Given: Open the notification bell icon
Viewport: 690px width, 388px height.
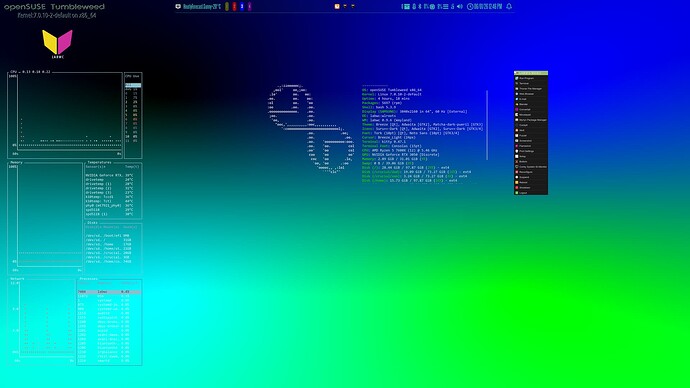Looking at the screenshot, I should click(509, 7).
